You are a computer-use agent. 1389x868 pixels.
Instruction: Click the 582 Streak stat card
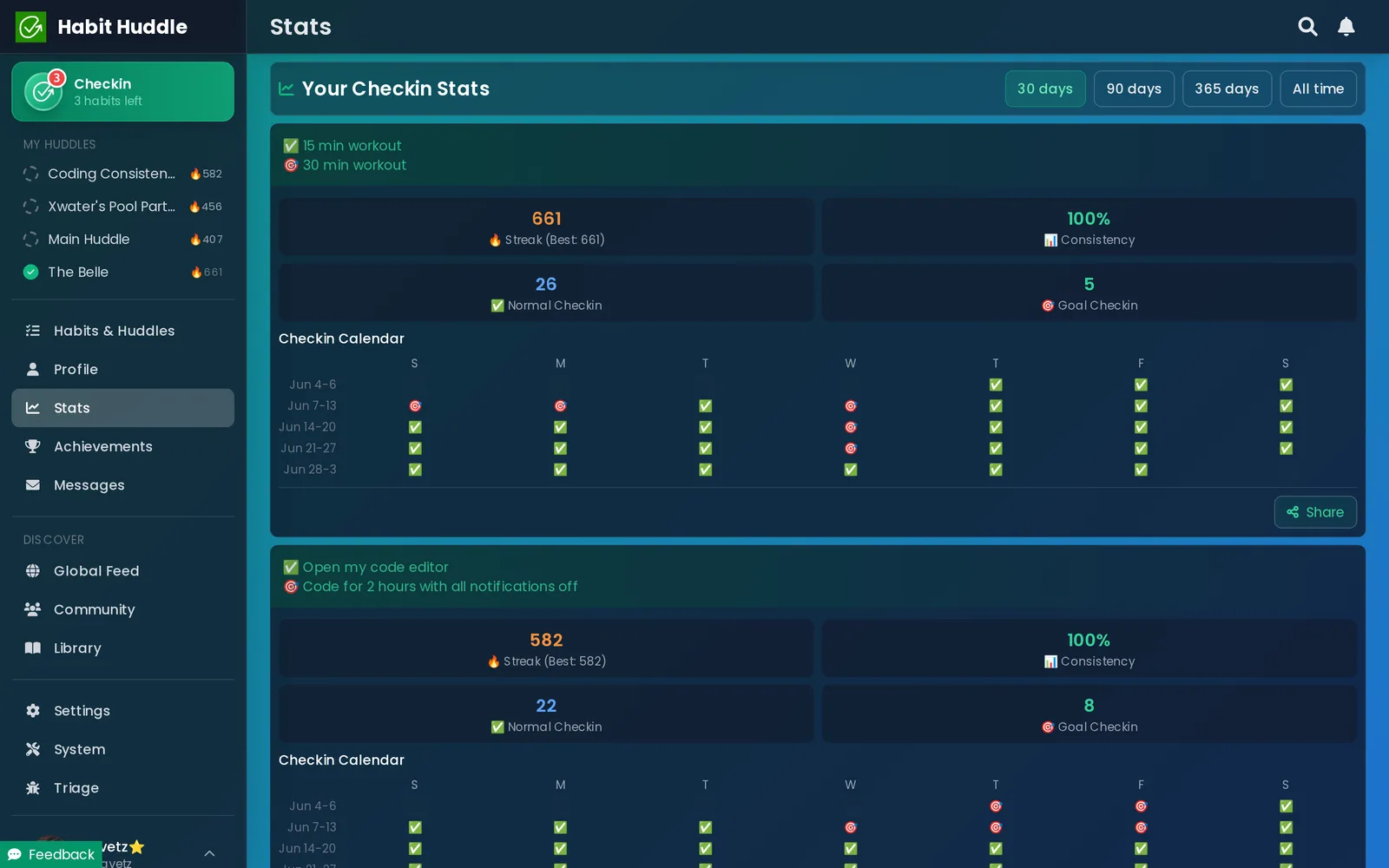(x=546, y=648)
